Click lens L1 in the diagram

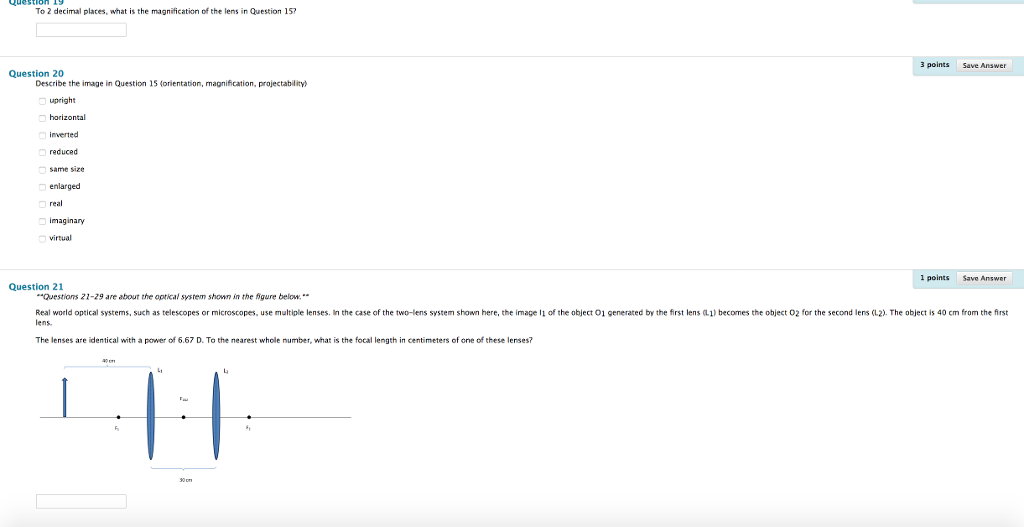pos(150,417)
